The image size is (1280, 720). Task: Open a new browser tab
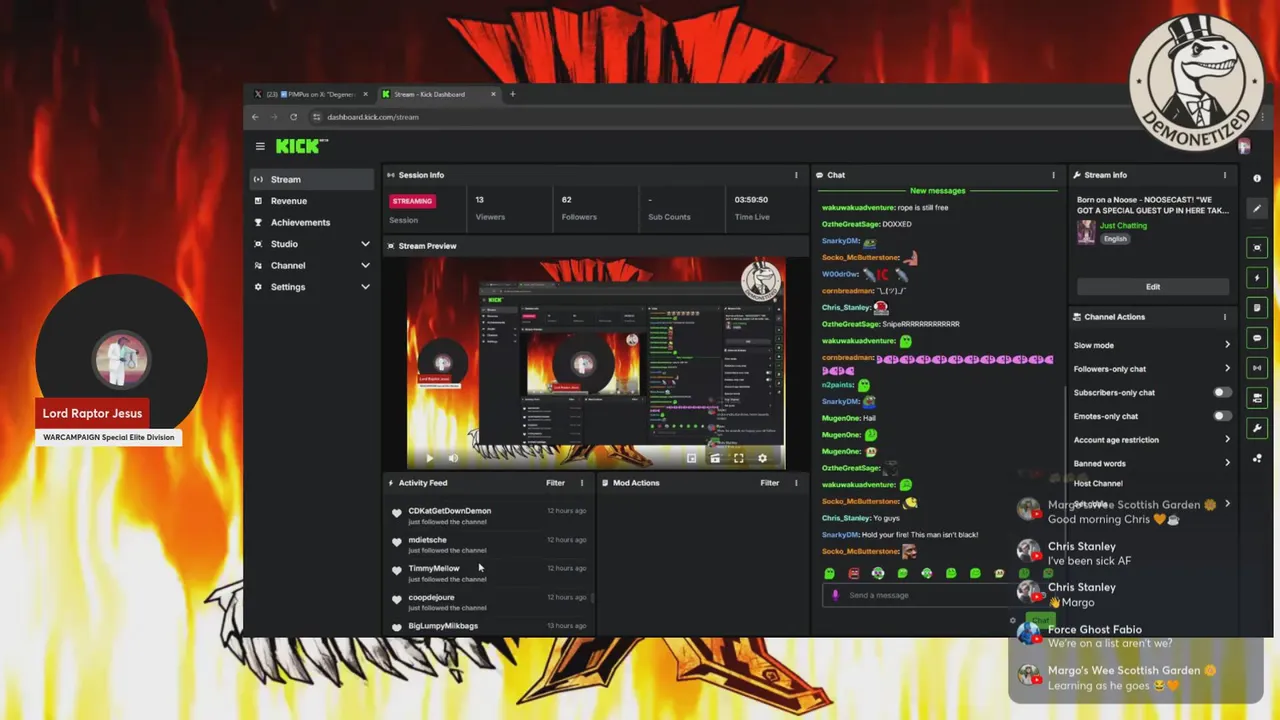pyautogui.click(x=512, y=94)
